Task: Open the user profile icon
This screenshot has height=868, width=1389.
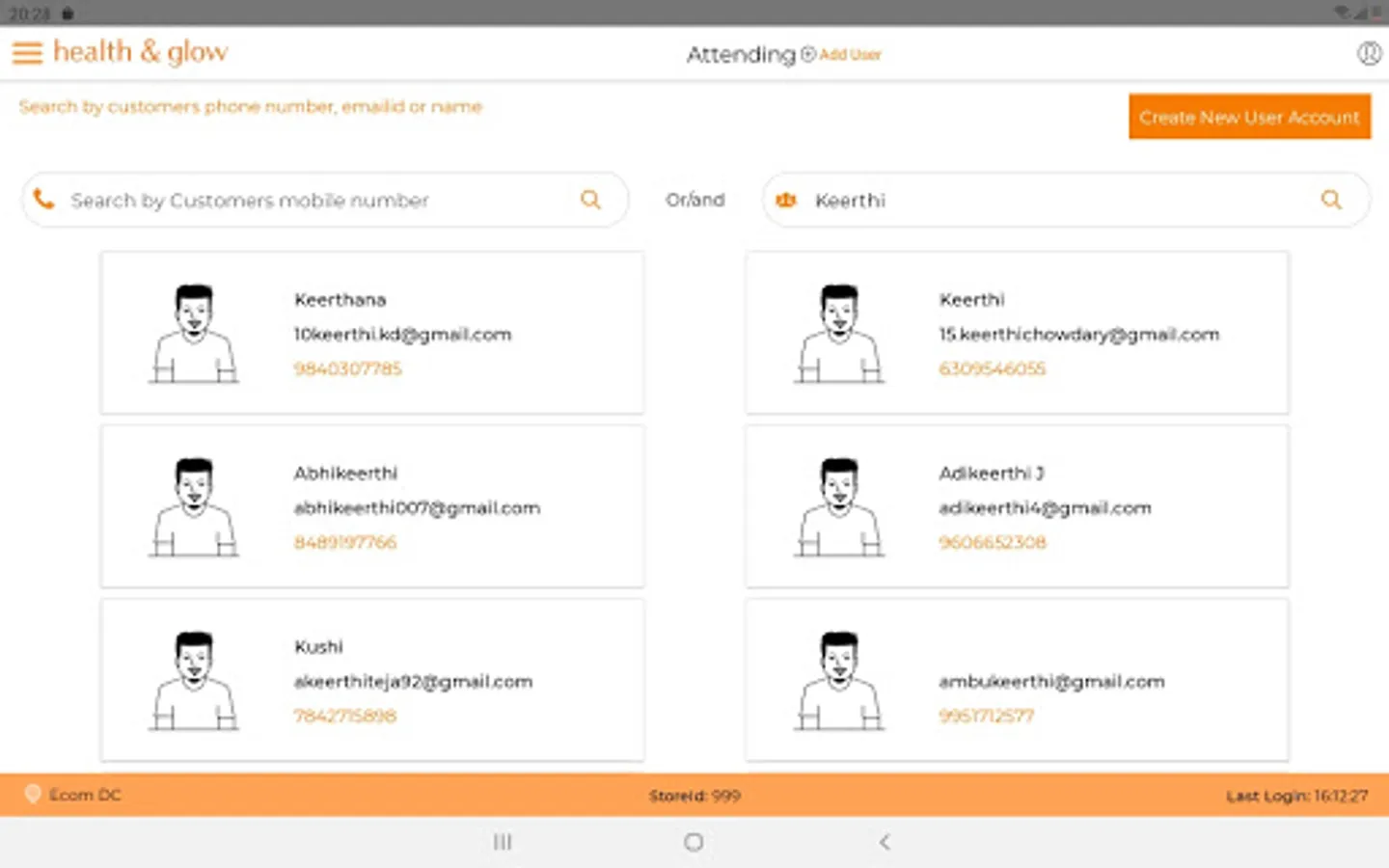Action: point(1369,54)
